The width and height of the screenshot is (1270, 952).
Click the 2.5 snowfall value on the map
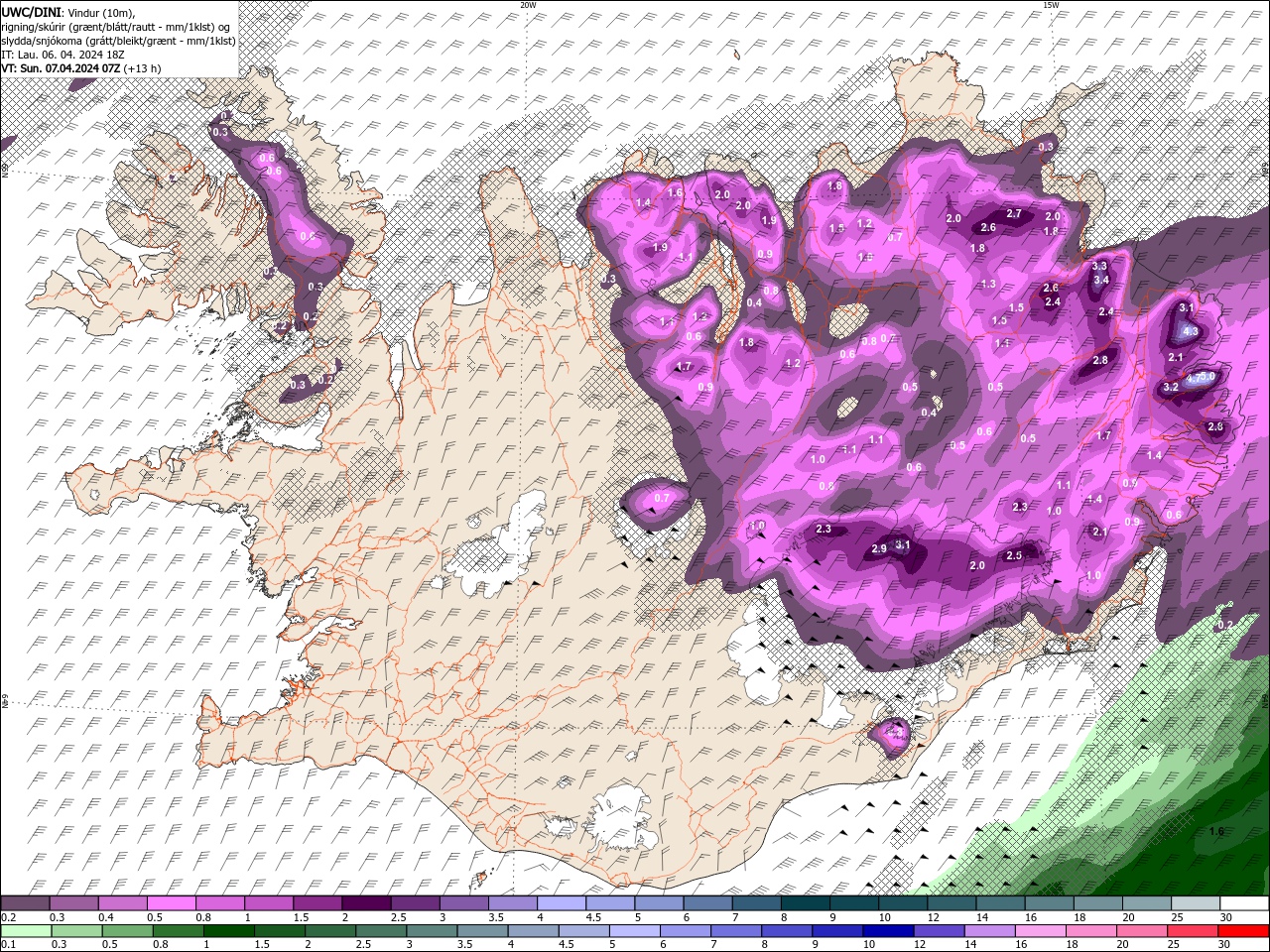1014,555
